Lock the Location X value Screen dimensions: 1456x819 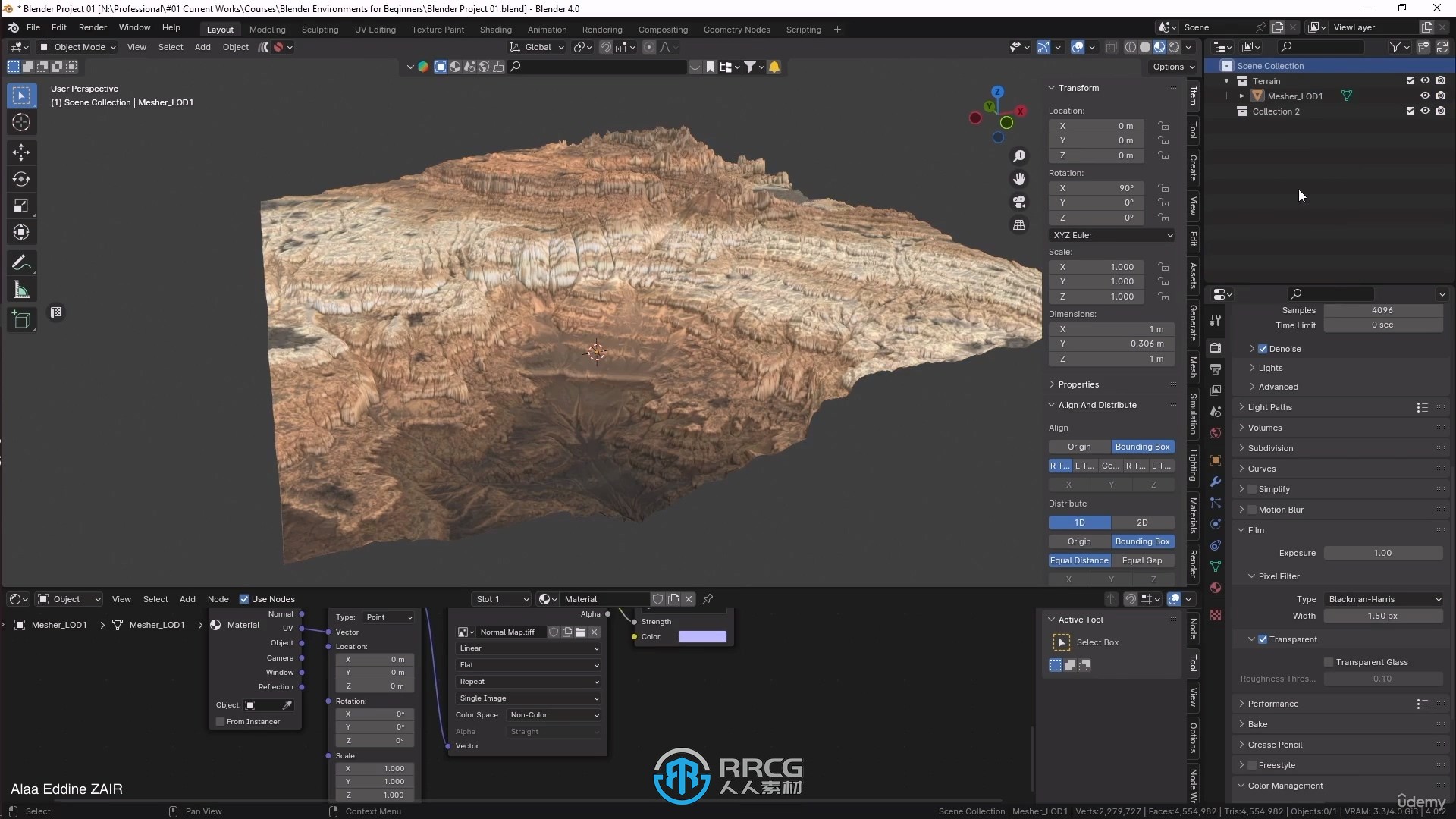coord(1163,126)
